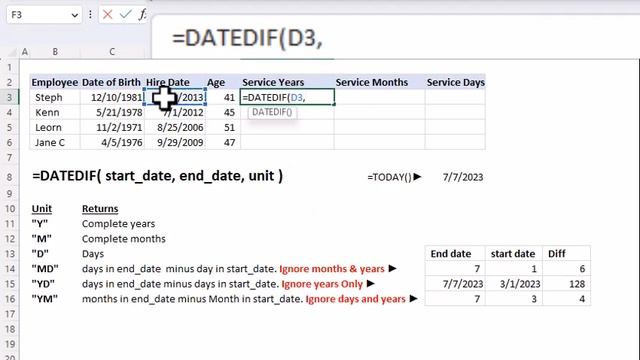Select the "Y" unit cell
The image size is (640, 360).
[40, 224]
